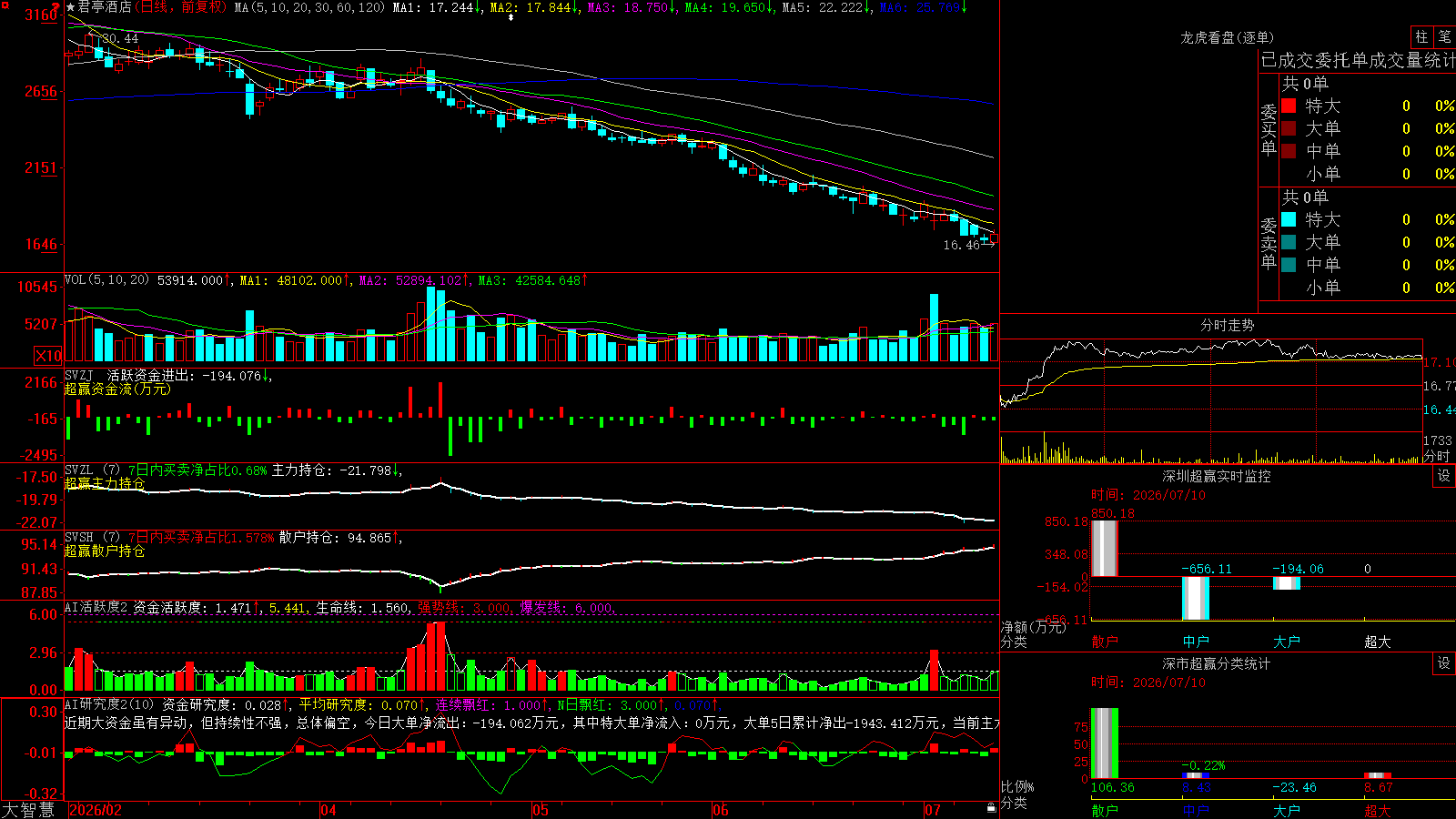
Task: Click the 时间: 2026/07/10 label in 实时监控
Action: pos(1148,495)
